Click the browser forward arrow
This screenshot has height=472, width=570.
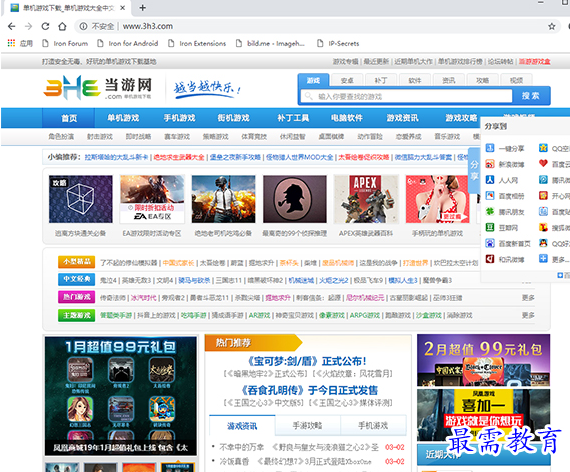point(28,26)
